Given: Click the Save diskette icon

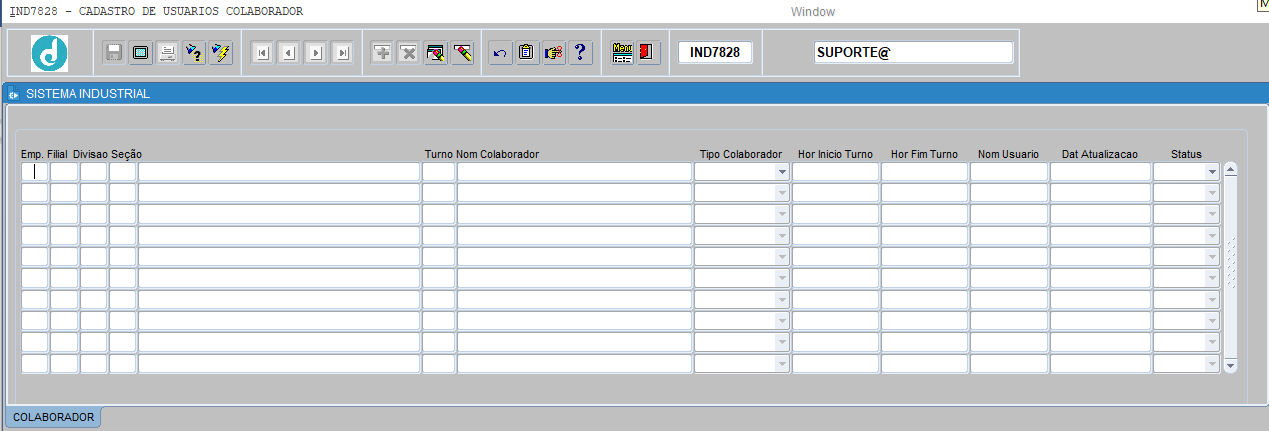Looking at the screenshot, I should click(114, 52).
